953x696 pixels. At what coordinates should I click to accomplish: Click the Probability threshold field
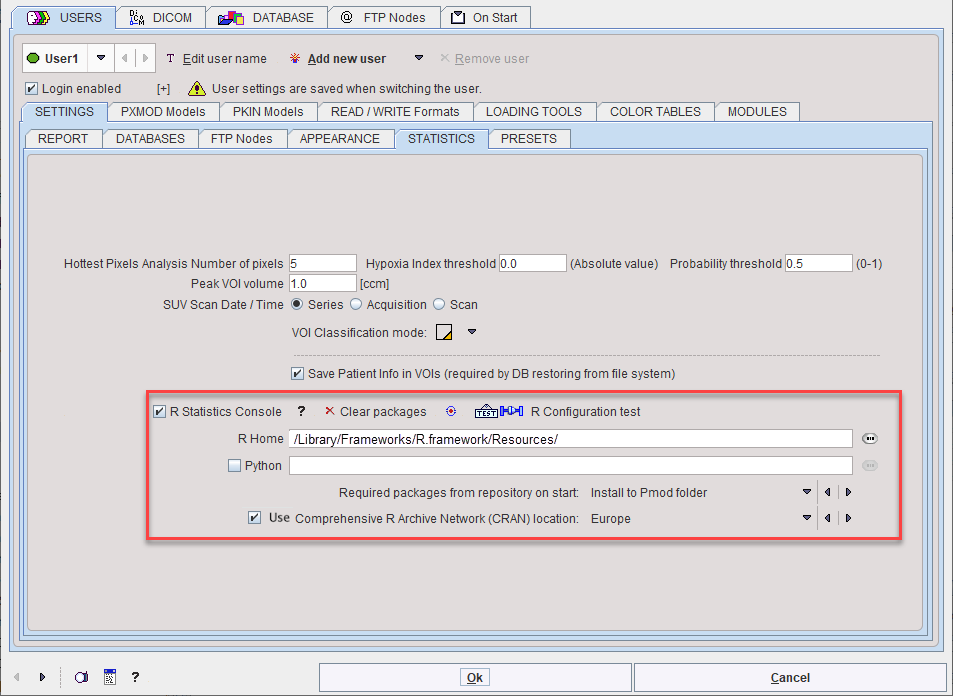click(819, 263)
